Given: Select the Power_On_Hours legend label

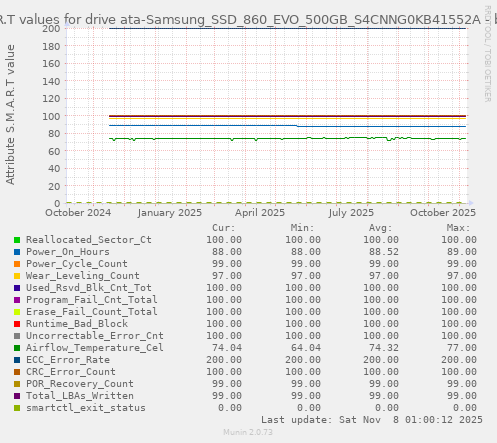Looking at the screenshot, I should [68, 252].
